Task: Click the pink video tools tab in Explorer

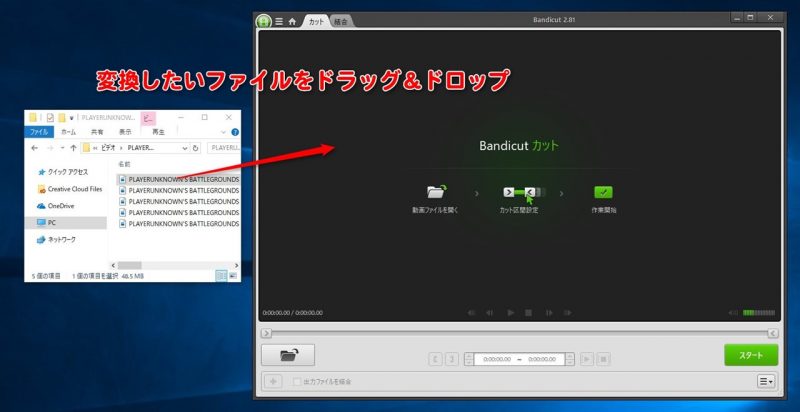Action: pyautogui.click(x=148, y=118)
